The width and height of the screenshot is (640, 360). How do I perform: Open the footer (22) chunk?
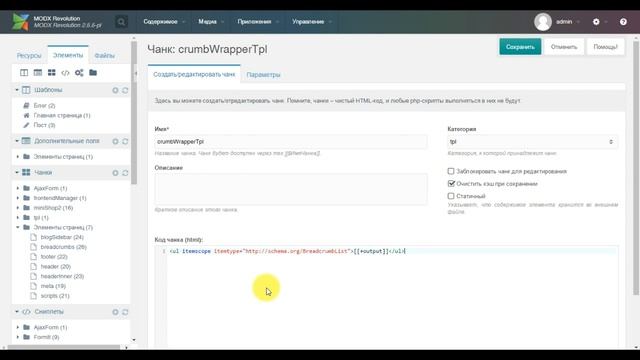tap(54, 257)
